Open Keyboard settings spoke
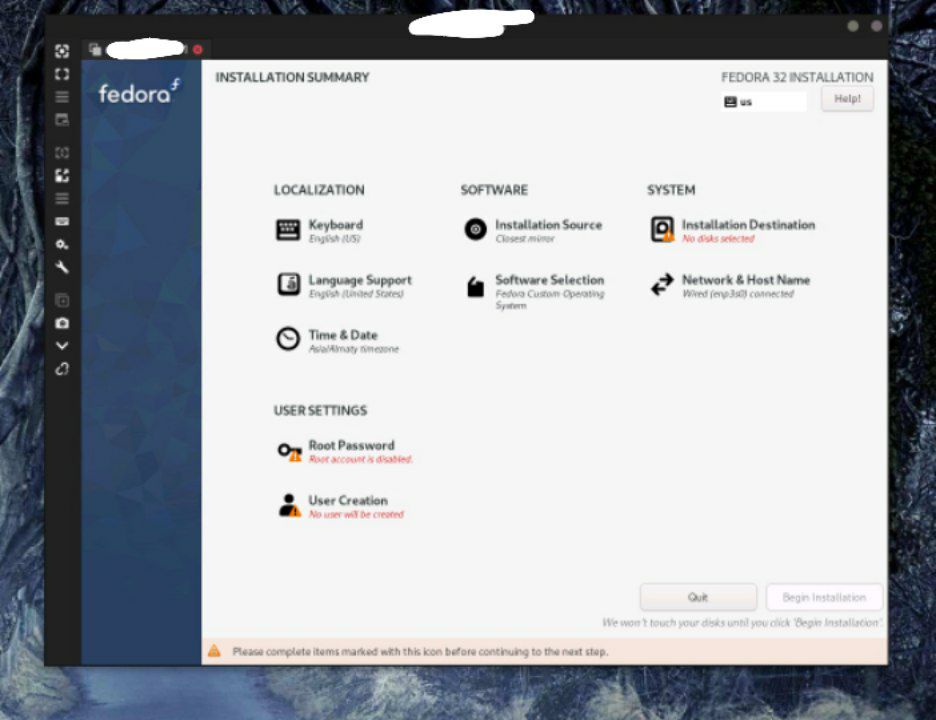 [x=320, y=230]
